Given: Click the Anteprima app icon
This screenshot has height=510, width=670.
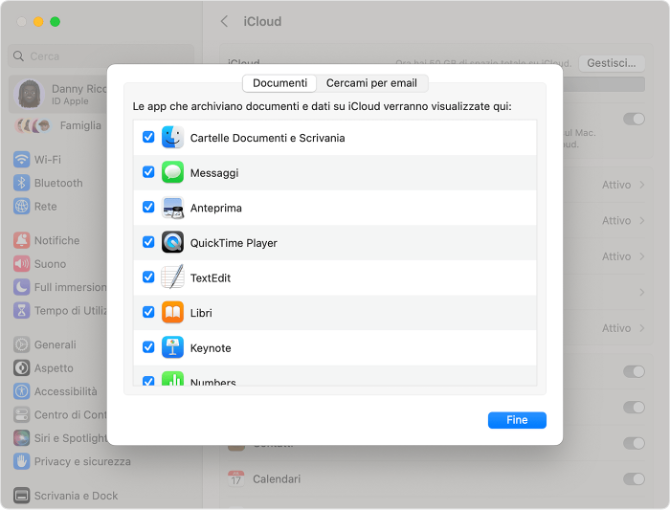Looking at the screenshot, I should coord(173,208).
